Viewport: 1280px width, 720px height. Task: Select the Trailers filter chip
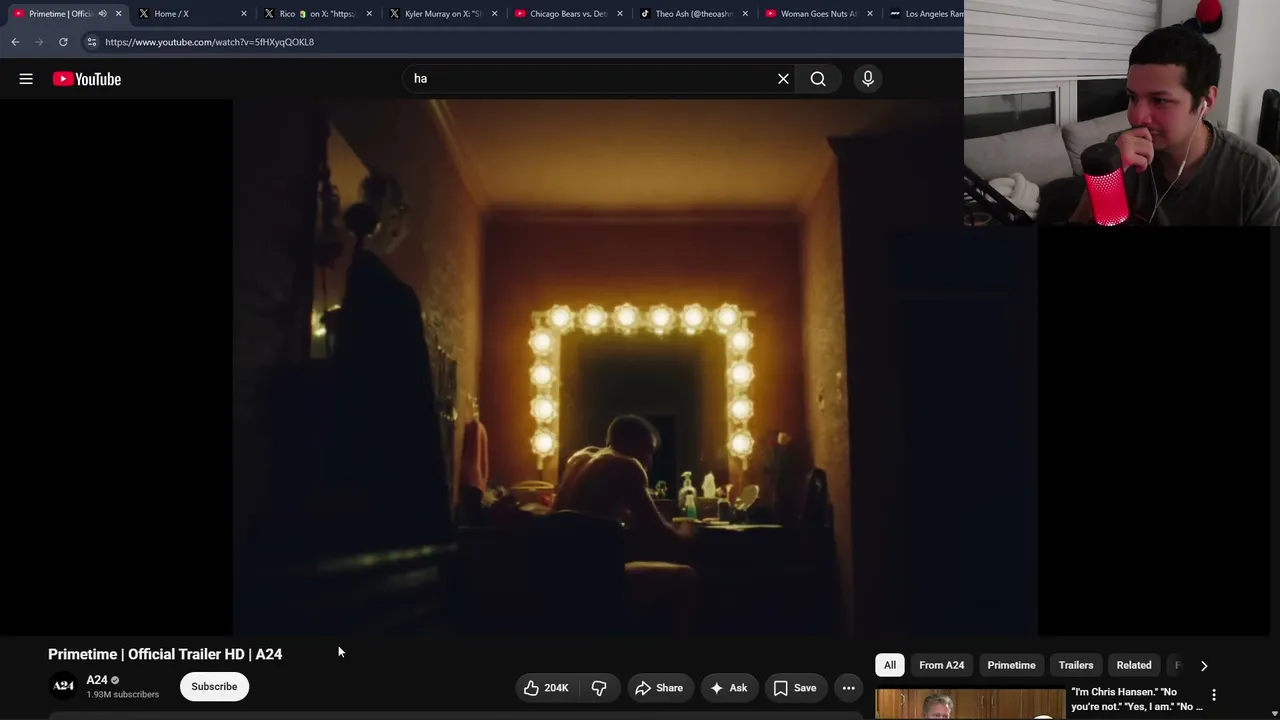click(1076, 665)
